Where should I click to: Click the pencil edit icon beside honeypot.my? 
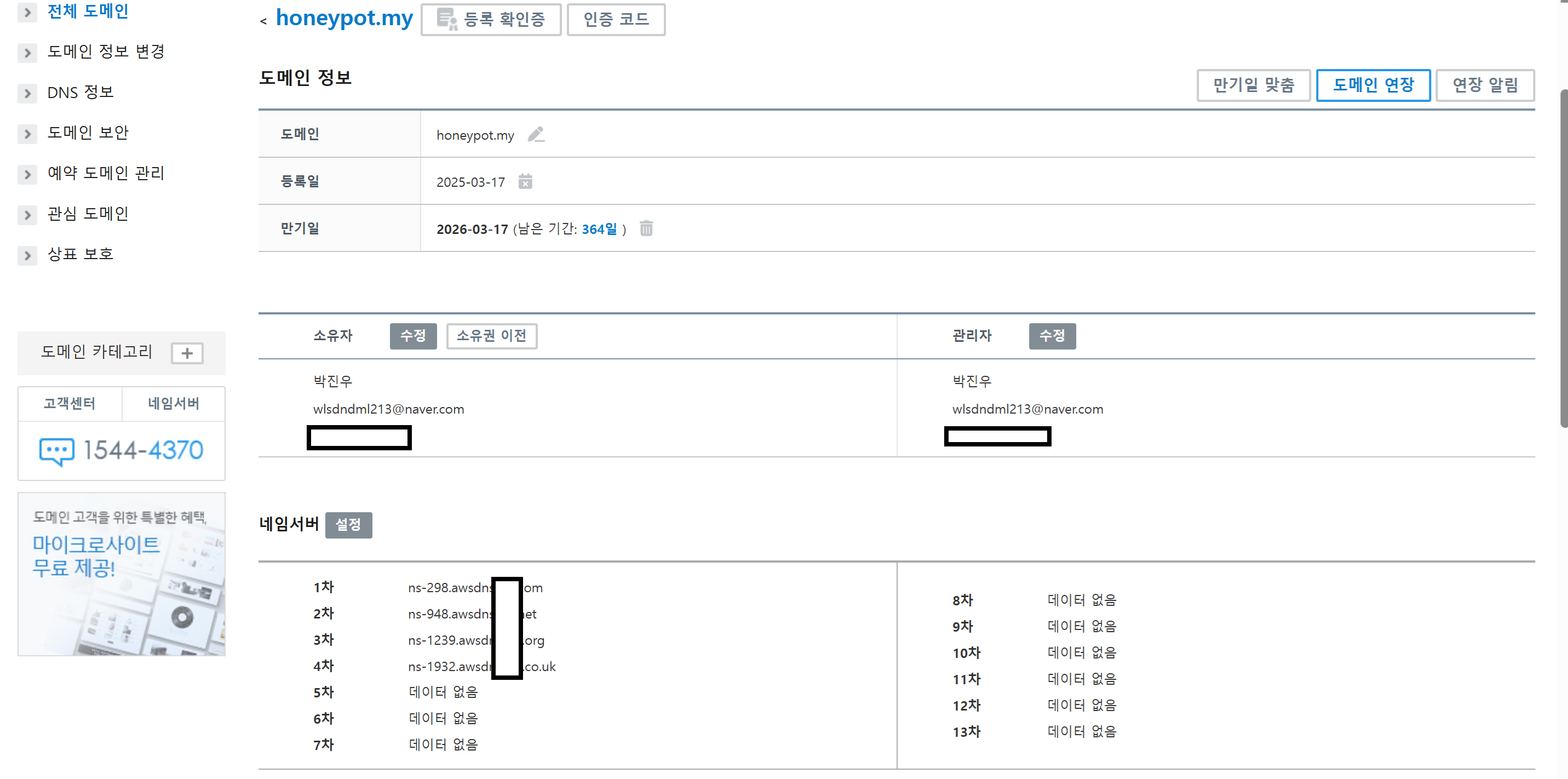pos(536,135)
